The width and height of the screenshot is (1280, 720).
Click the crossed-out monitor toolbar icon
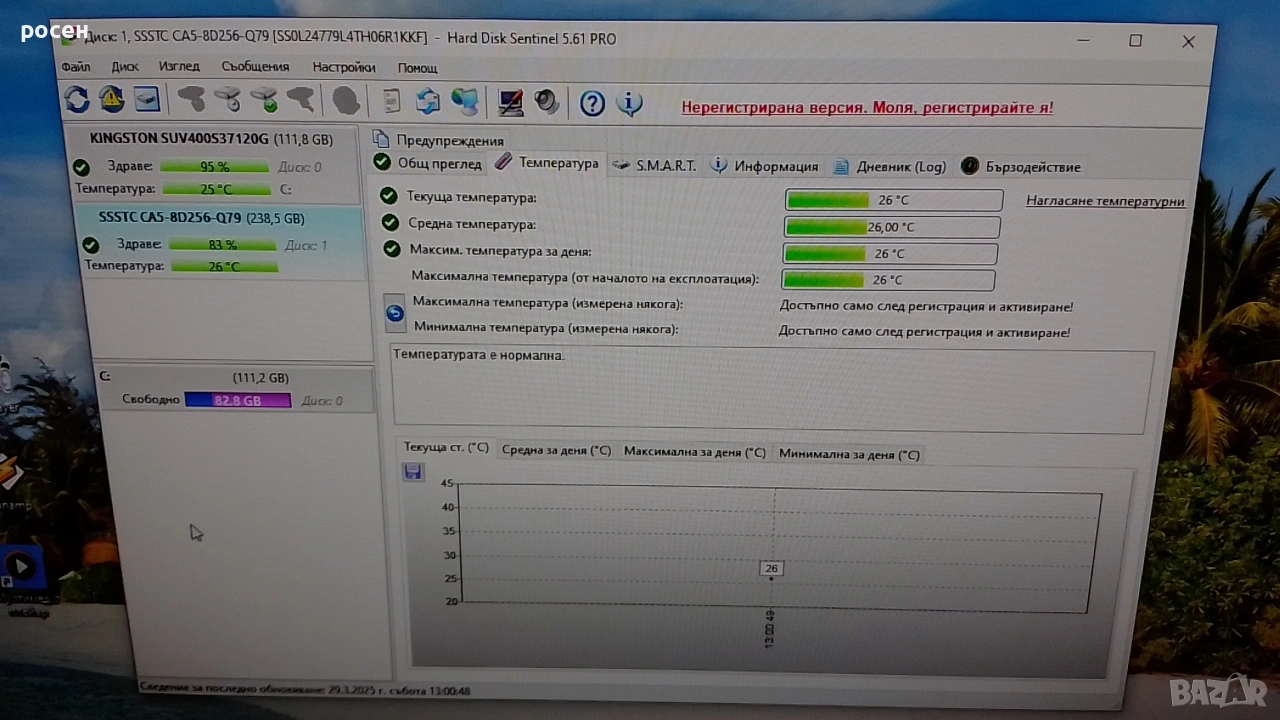pyautogui.click(x=511, y=102)
